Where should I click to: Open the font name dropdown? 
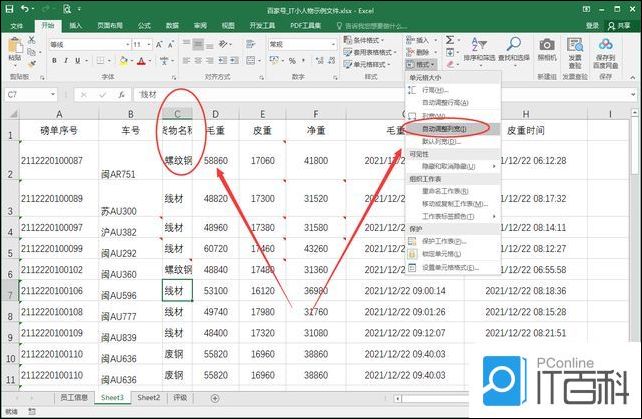tap(128, 44)
